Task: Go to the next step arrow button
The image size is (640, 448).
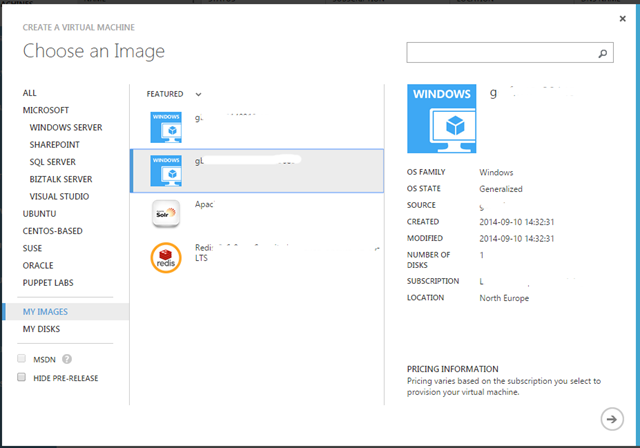Action: point(612,419)
